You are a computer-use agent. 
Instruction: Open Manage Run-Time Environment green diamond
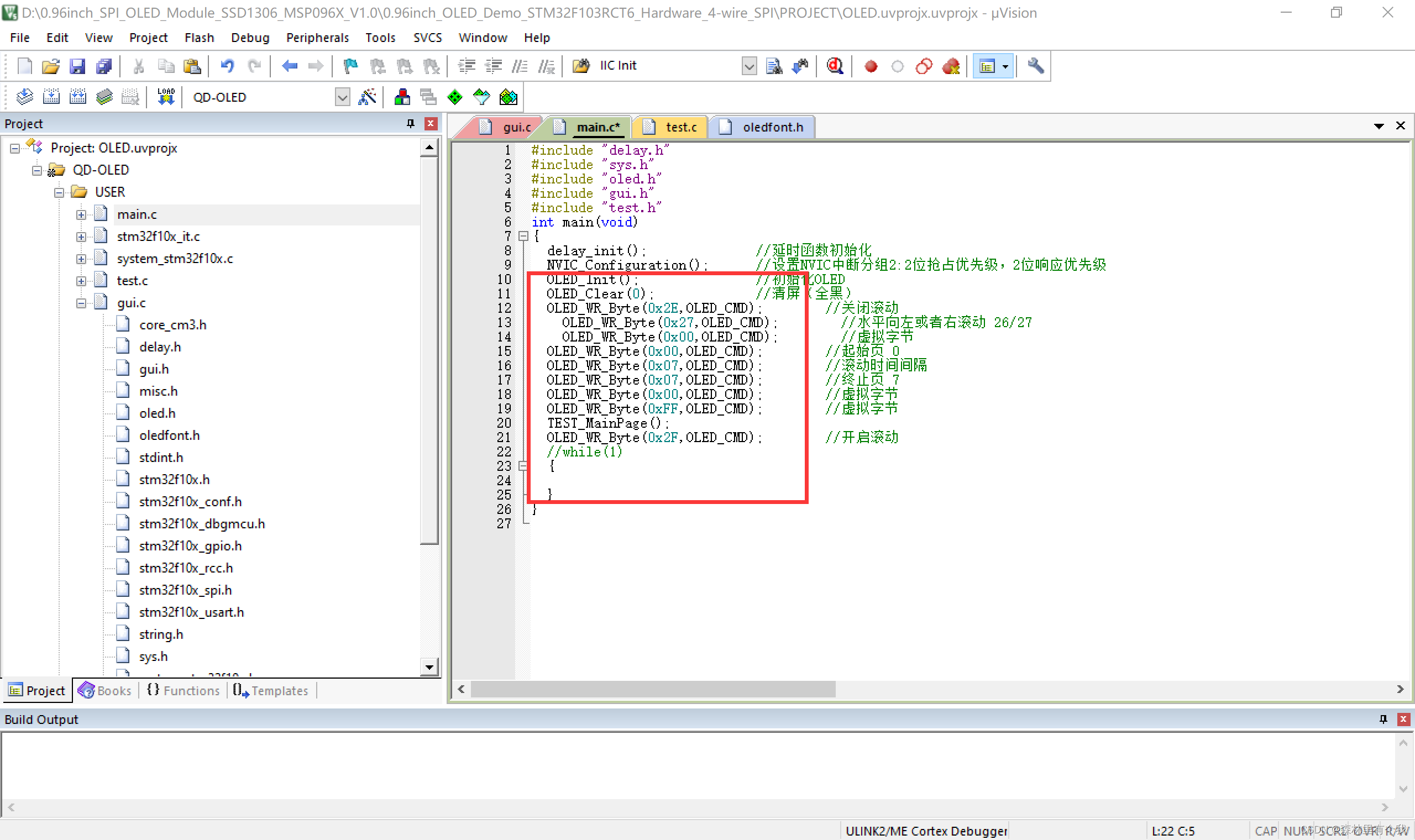(x=455, y=97)
